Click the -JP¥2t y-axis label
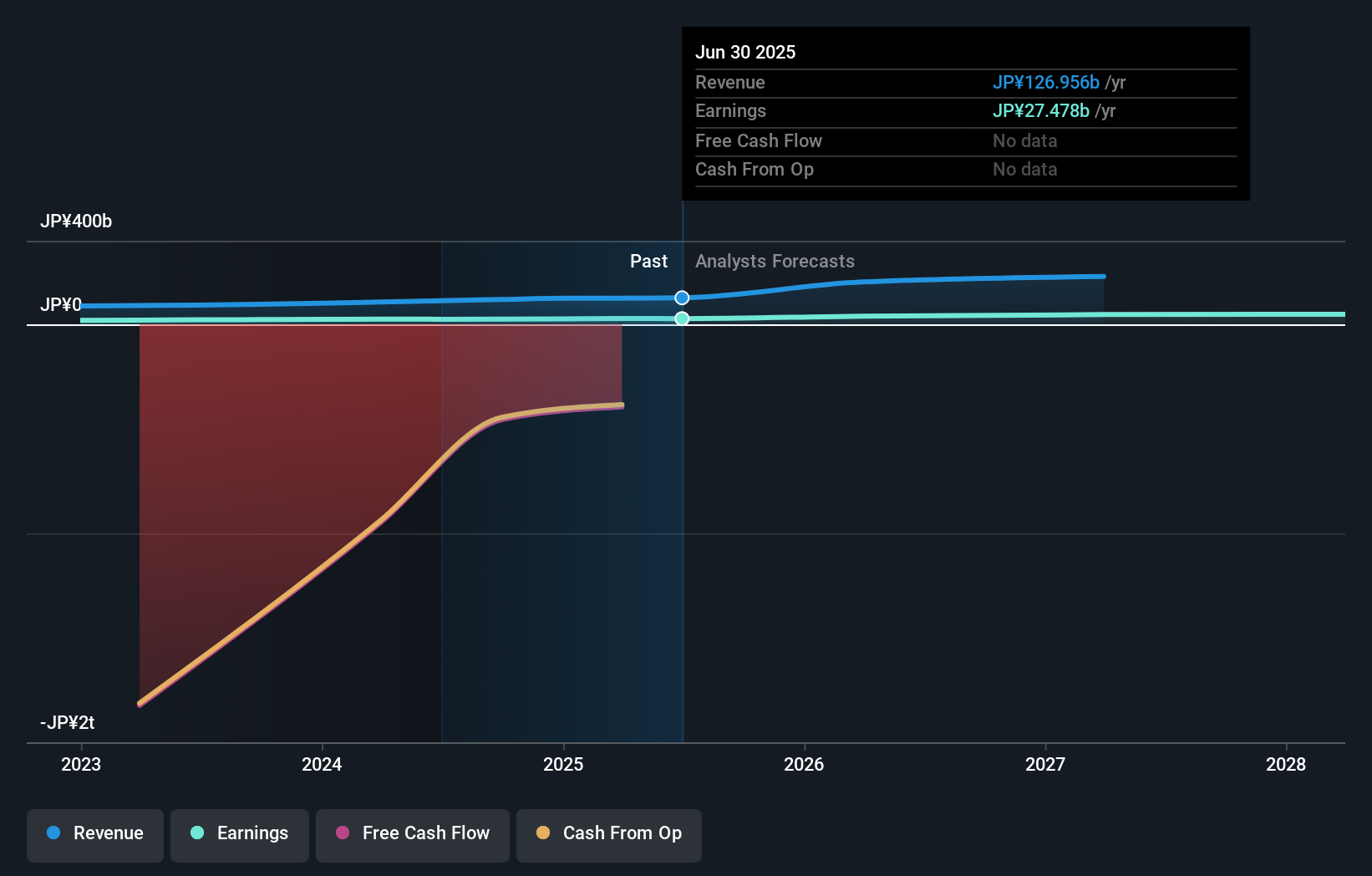The image size is (1372, 876). 68,723
